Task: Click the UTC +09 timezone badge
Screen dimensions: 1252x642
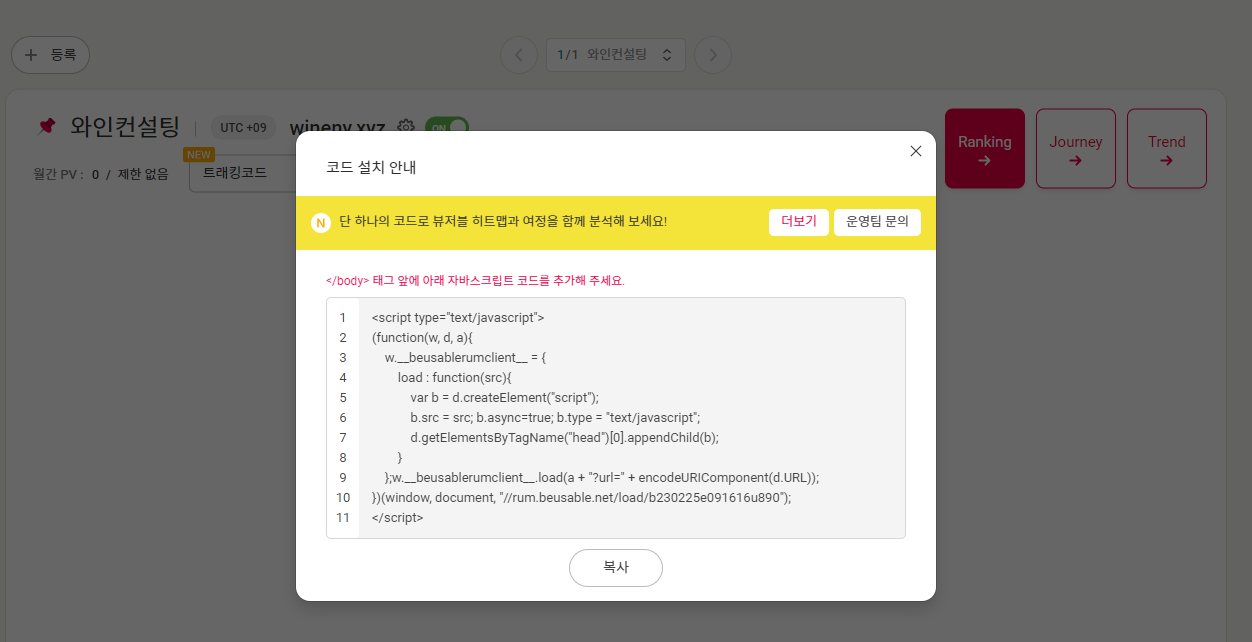Action: pos(243,127)
